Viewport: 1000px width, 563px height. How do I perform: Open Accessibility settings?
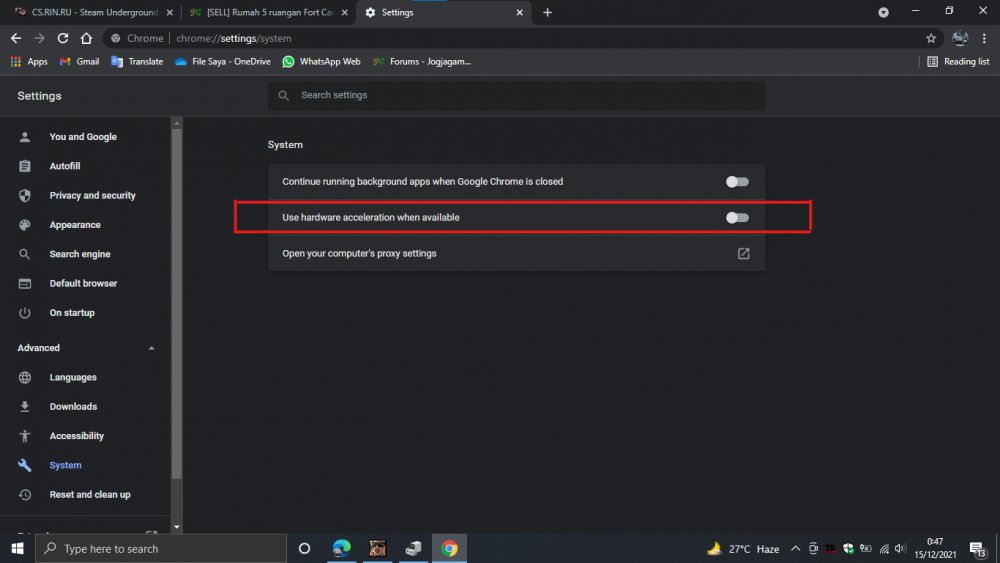[77, 436]
